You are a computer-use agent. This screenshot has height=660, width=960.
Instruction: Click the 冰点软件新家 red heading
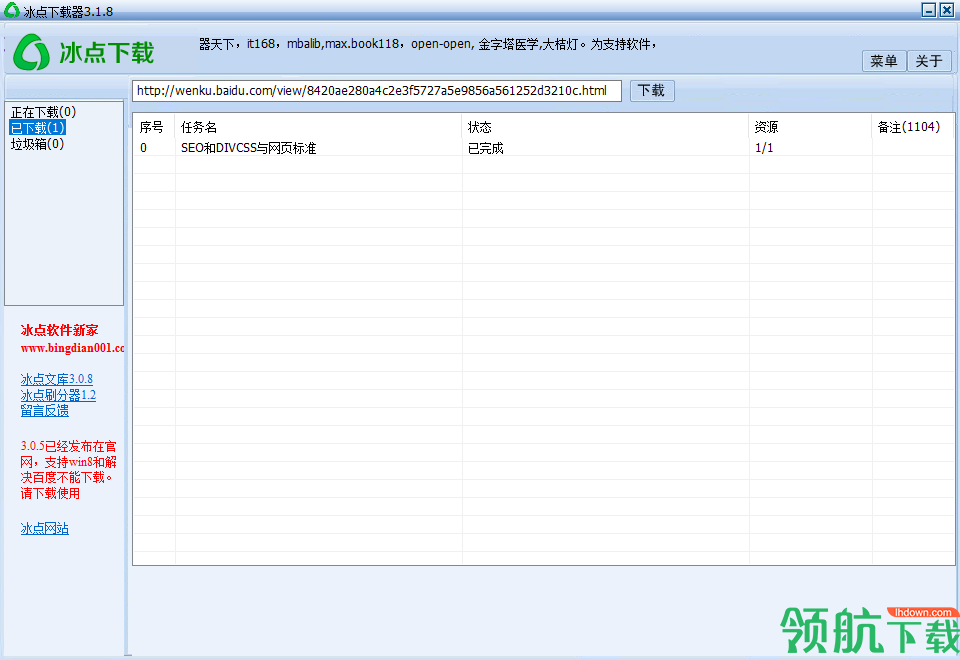(x=59, y=331)
